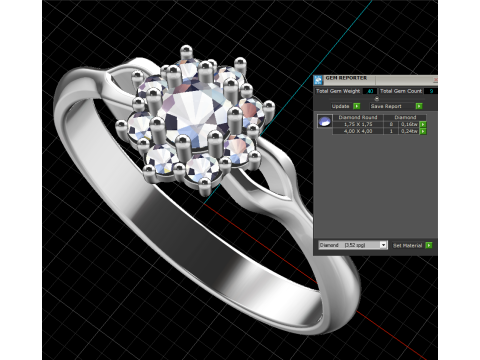480x360 pixels.
Task: Close the Gem Reporter panel
Action: [435, 80]
